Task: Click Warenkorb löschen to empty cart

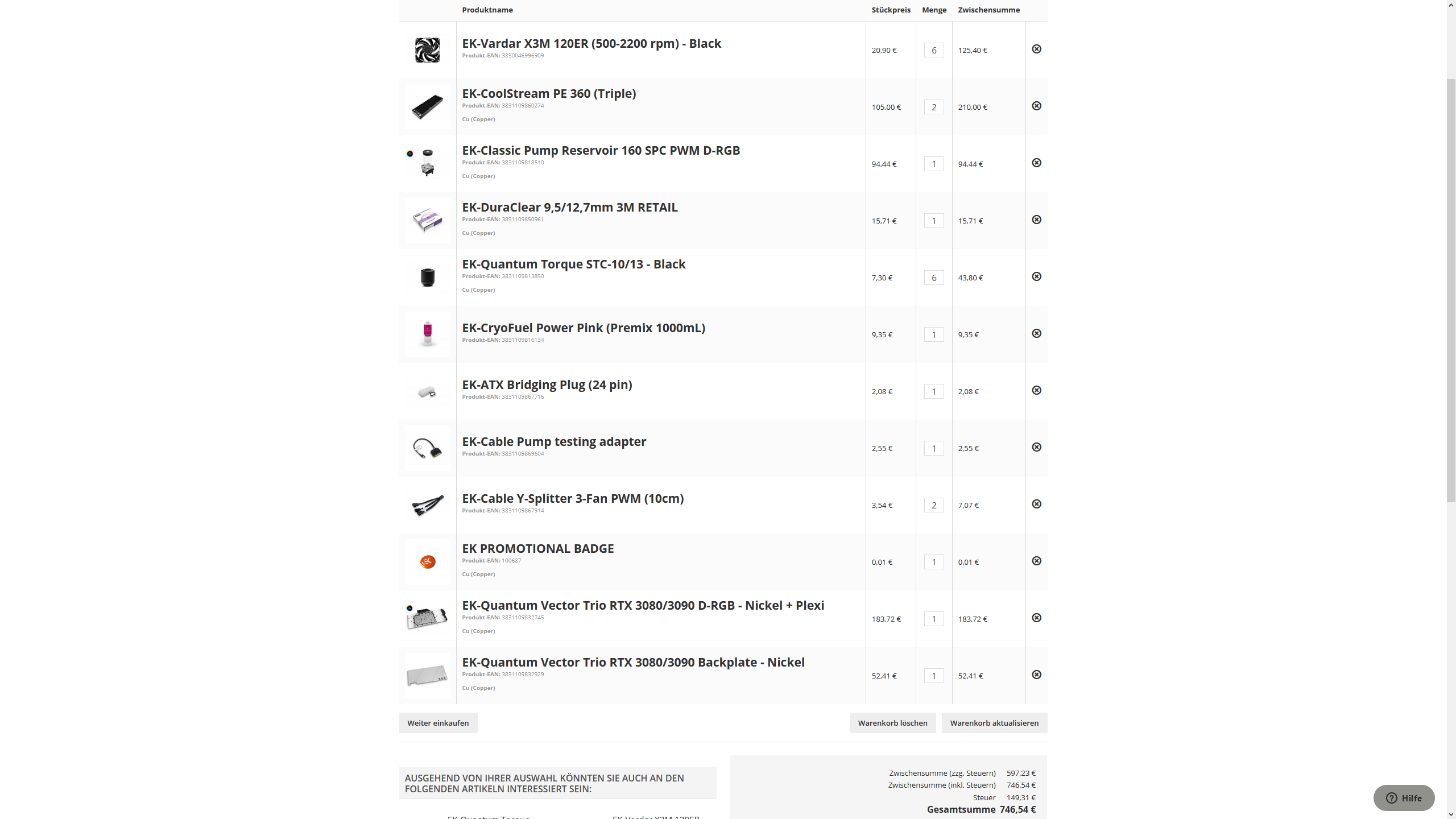Action: point(892,722)
